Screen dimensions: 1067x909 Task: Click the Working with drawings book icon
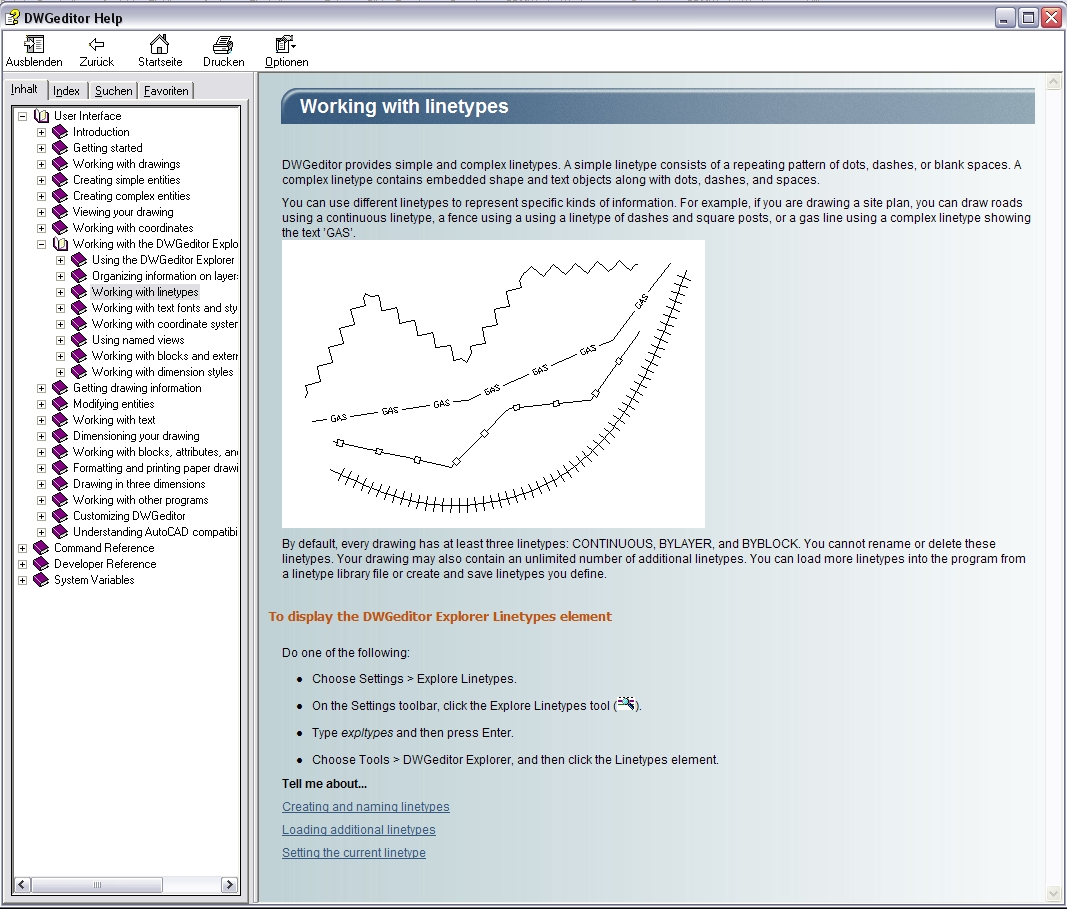tap(61, 164)
